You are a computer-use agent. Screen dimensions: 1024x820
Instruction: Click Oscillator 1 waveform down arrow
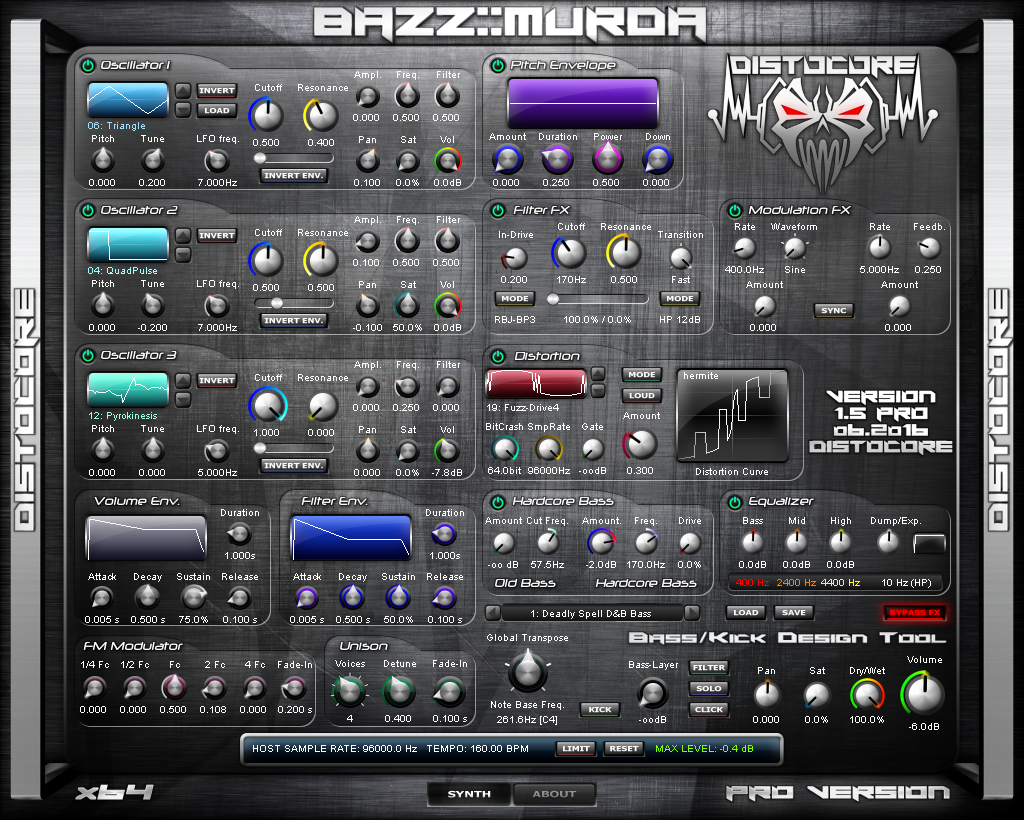[183, 109]
